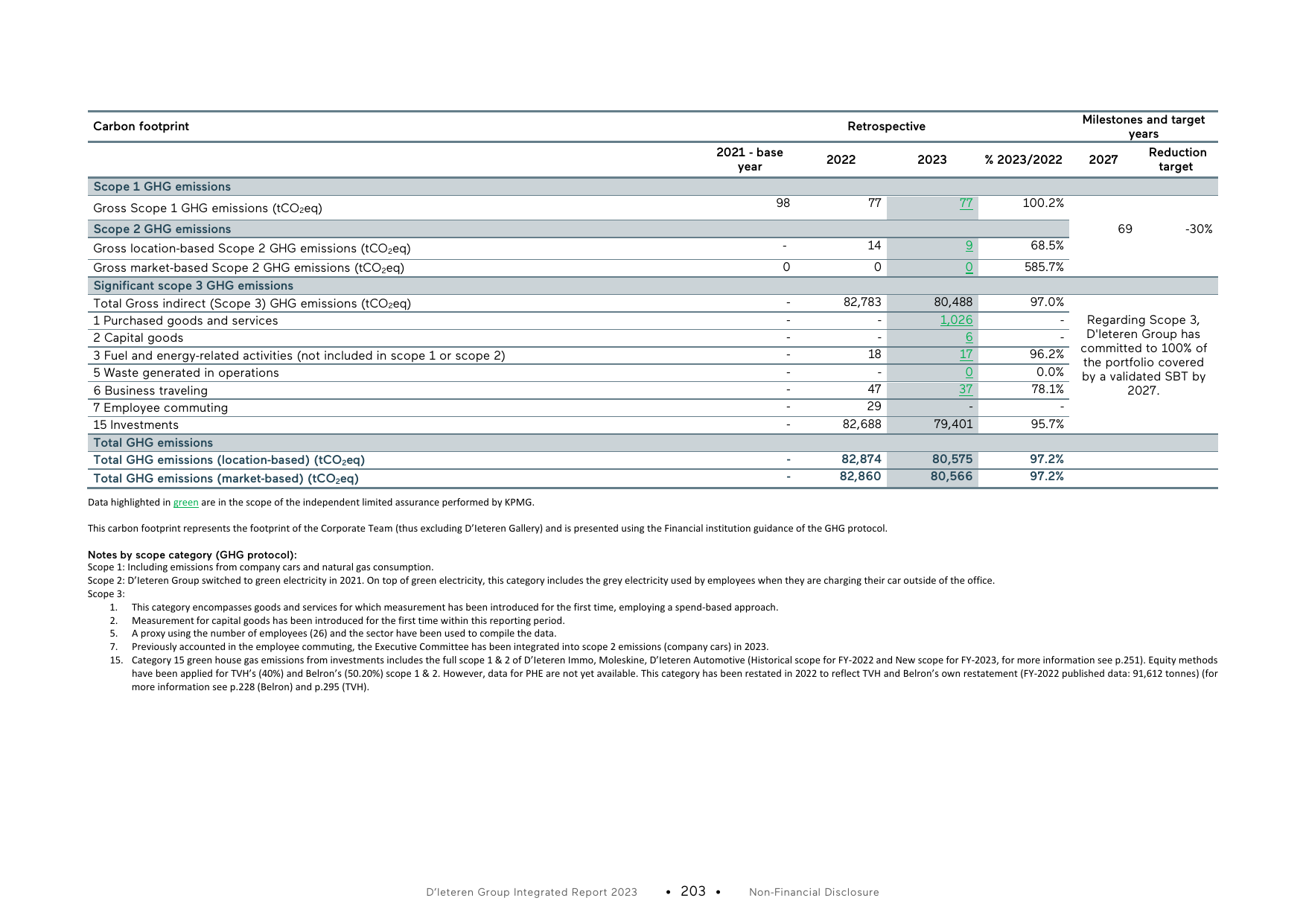
Task: Select 'Carbon footprint' table heading
Action: click(141, 127)
